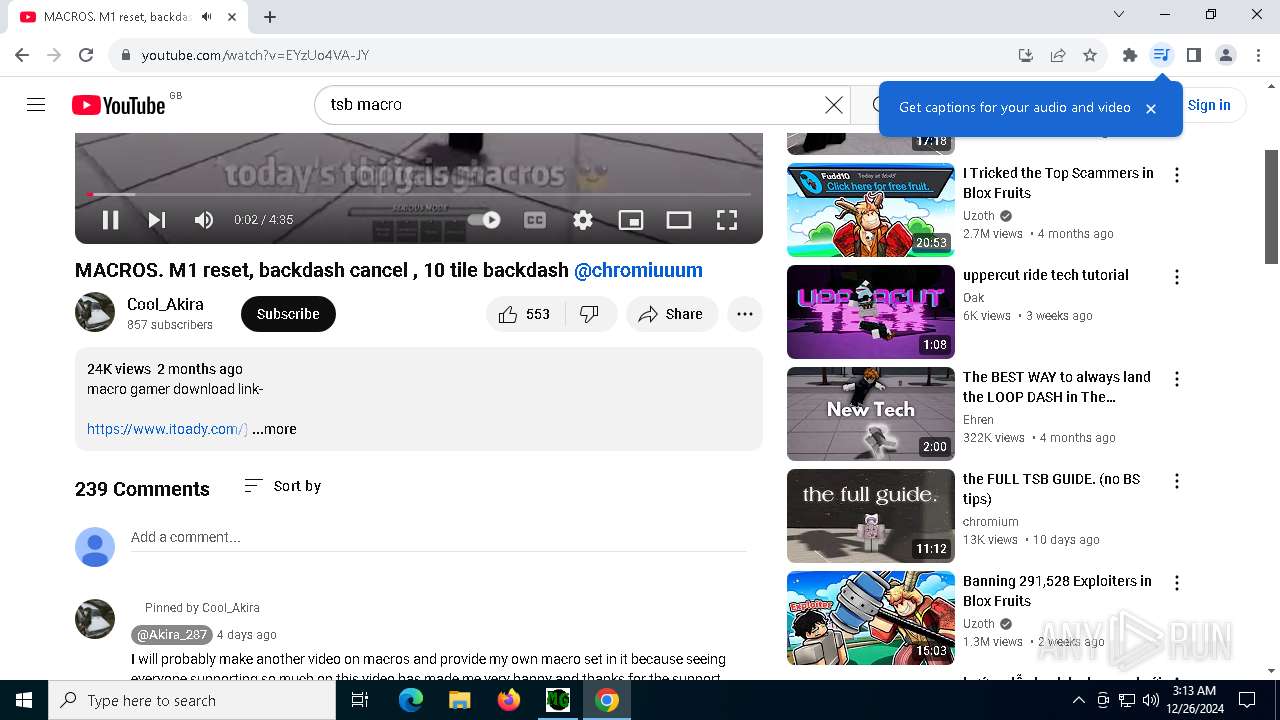Open File Explorer from taskbar

(460, 700)
